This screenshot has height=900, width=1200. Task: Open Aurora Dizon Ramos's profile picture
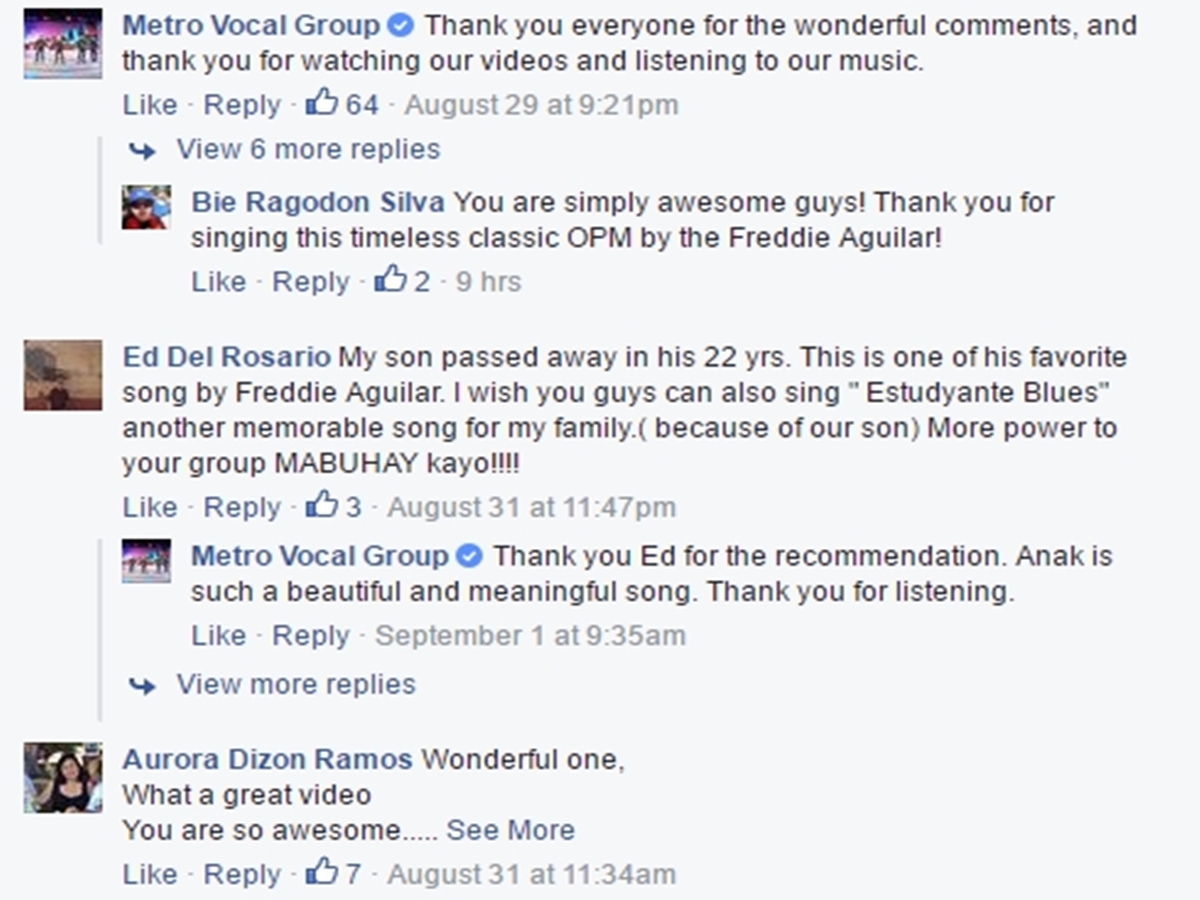pos(63,777)
